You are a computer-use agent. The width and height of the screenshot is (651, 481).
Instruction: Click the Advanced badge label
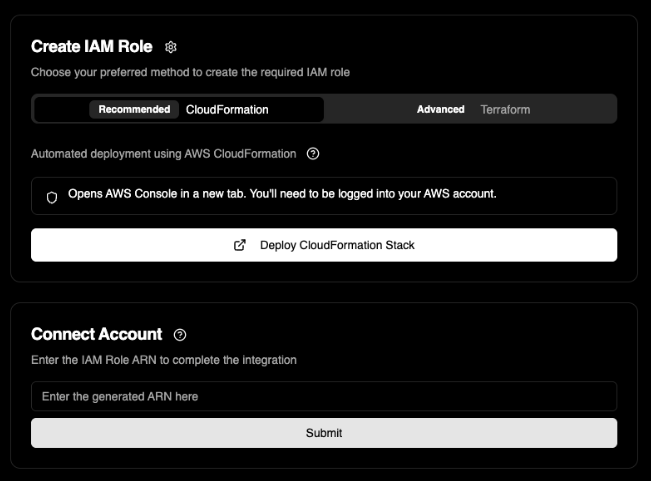pos(440,109)
